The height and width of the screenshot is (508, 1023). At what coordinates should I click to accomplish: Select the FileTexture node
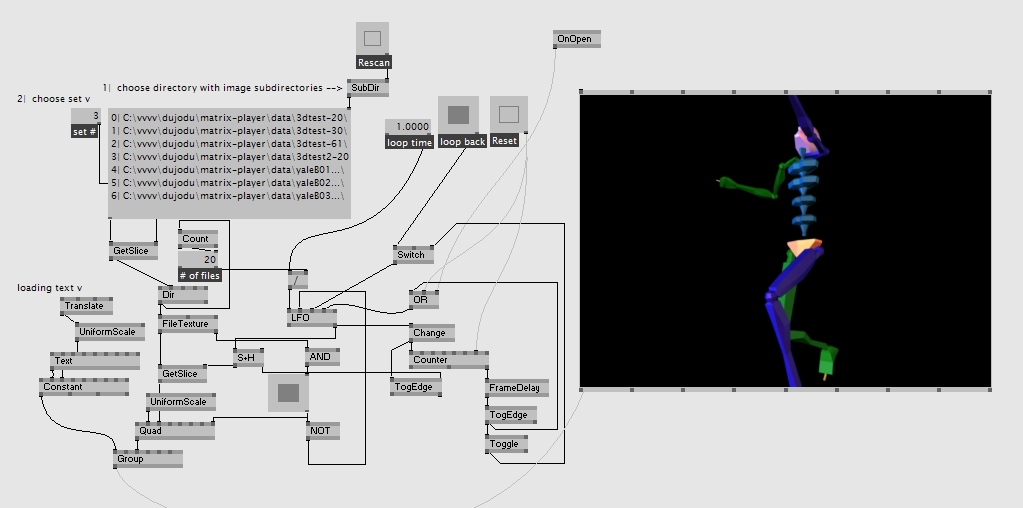185,324
